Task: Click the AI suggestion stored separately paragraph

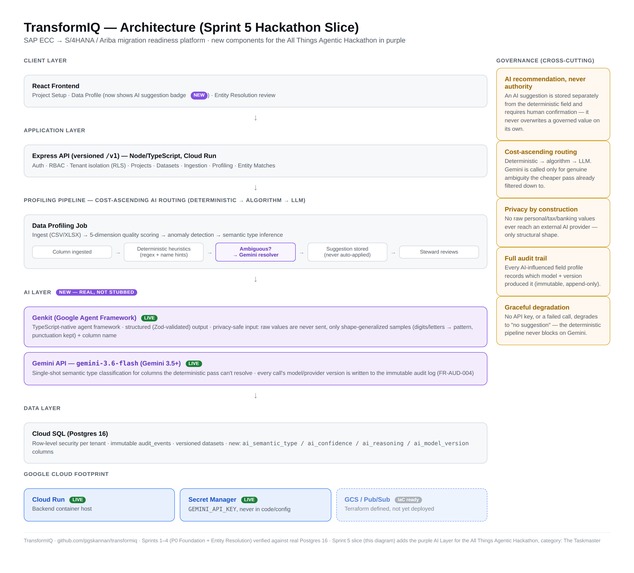Action: pos(552,112)
